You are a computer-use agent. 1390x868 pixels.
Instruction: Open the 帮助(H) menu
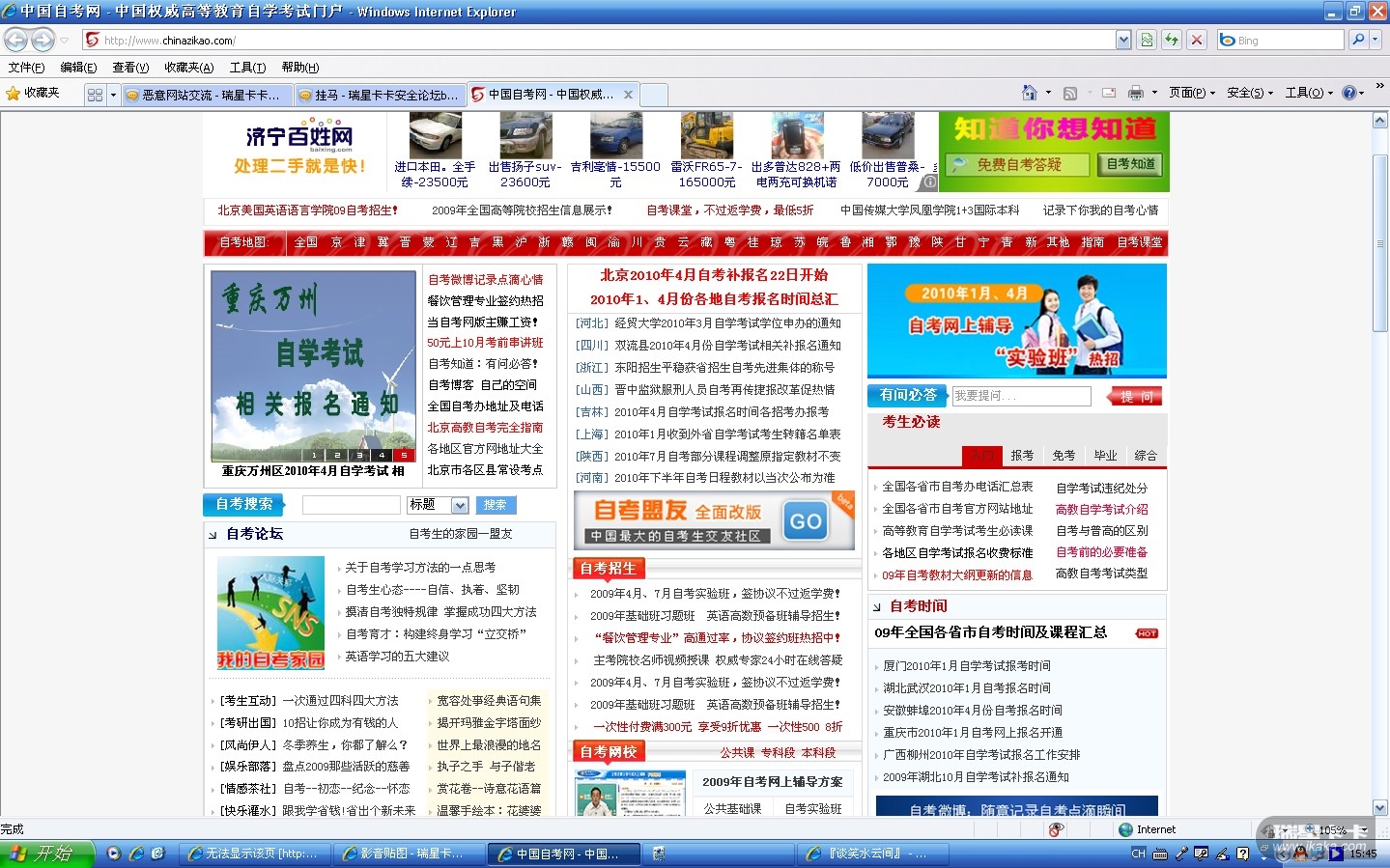click(299, 68)
